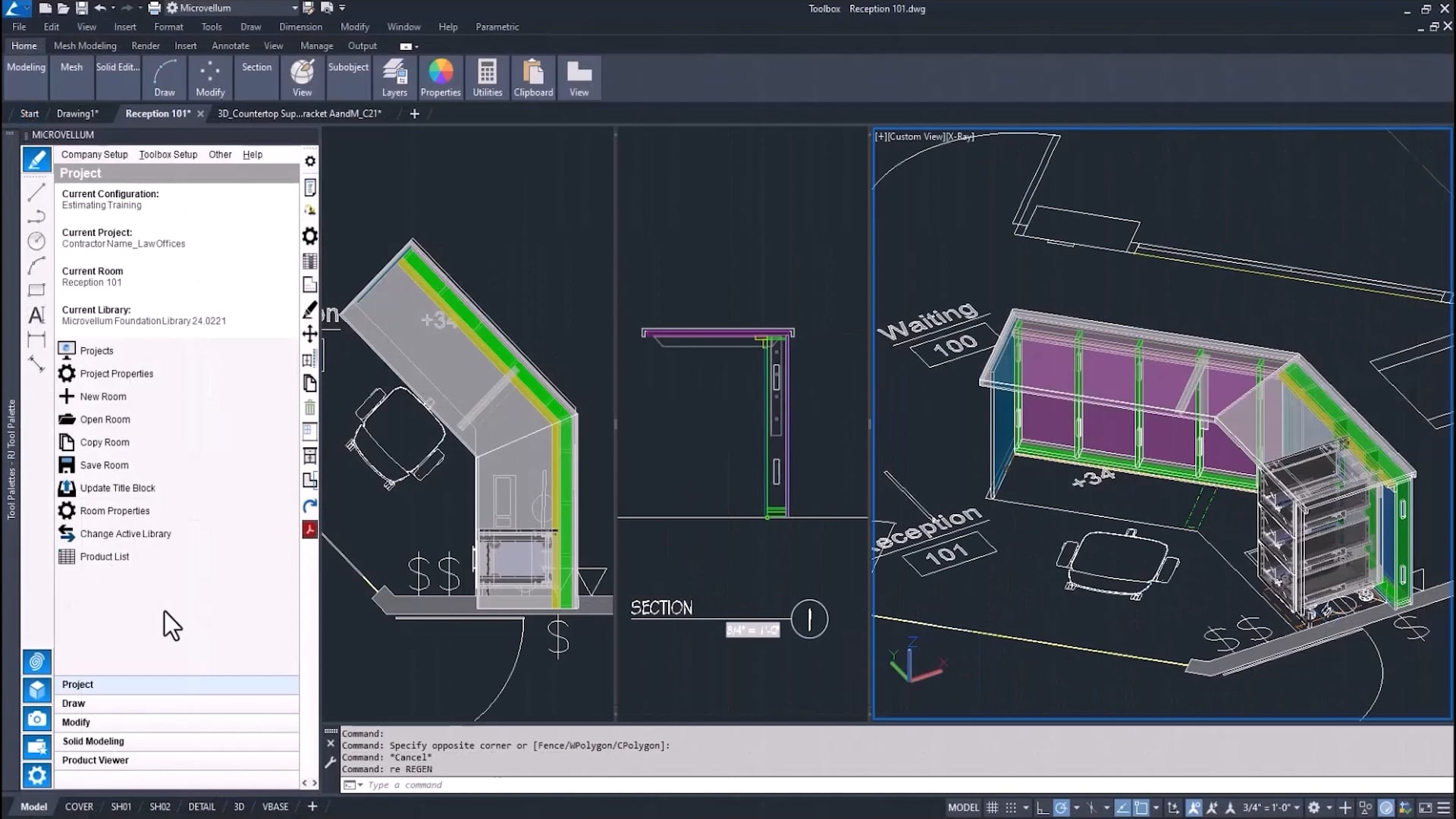Image resolution: width=1456 pixels, height=819 pixels.
Task: Click the Plot printer icon
Action: coord(154,8)
